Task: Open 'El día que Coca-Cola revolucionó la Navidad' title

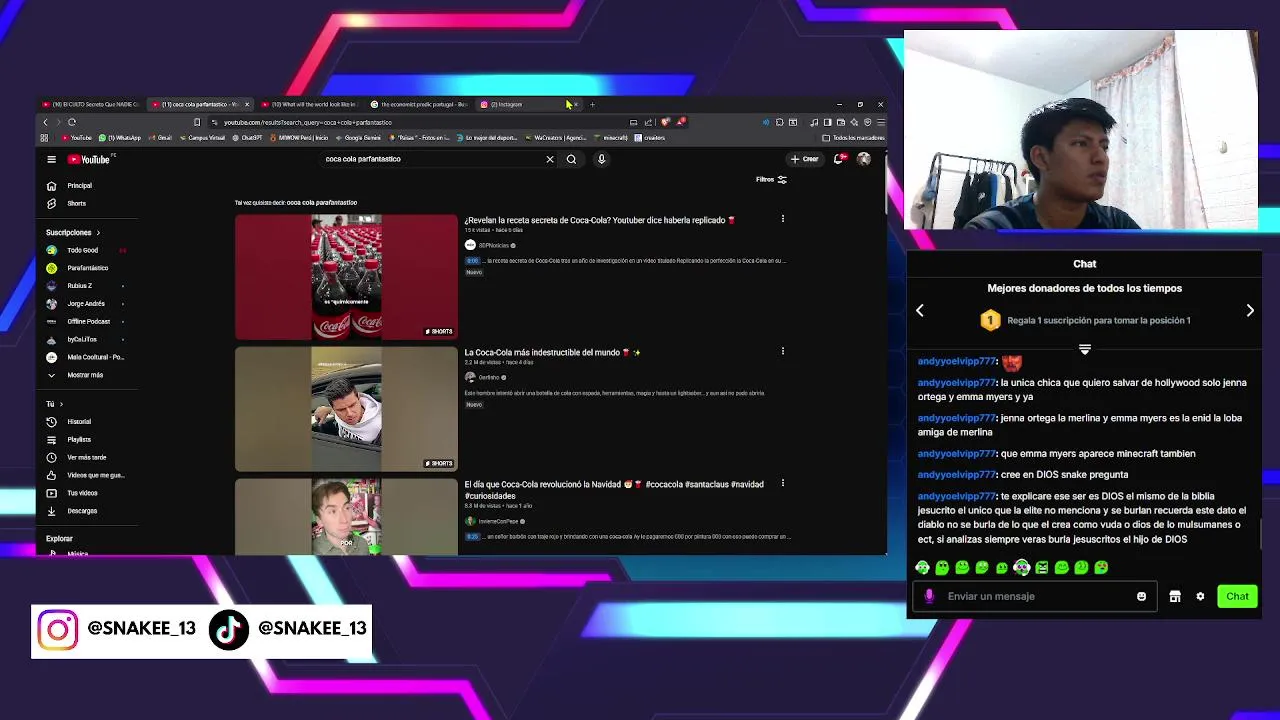Action: click(614, 489)
